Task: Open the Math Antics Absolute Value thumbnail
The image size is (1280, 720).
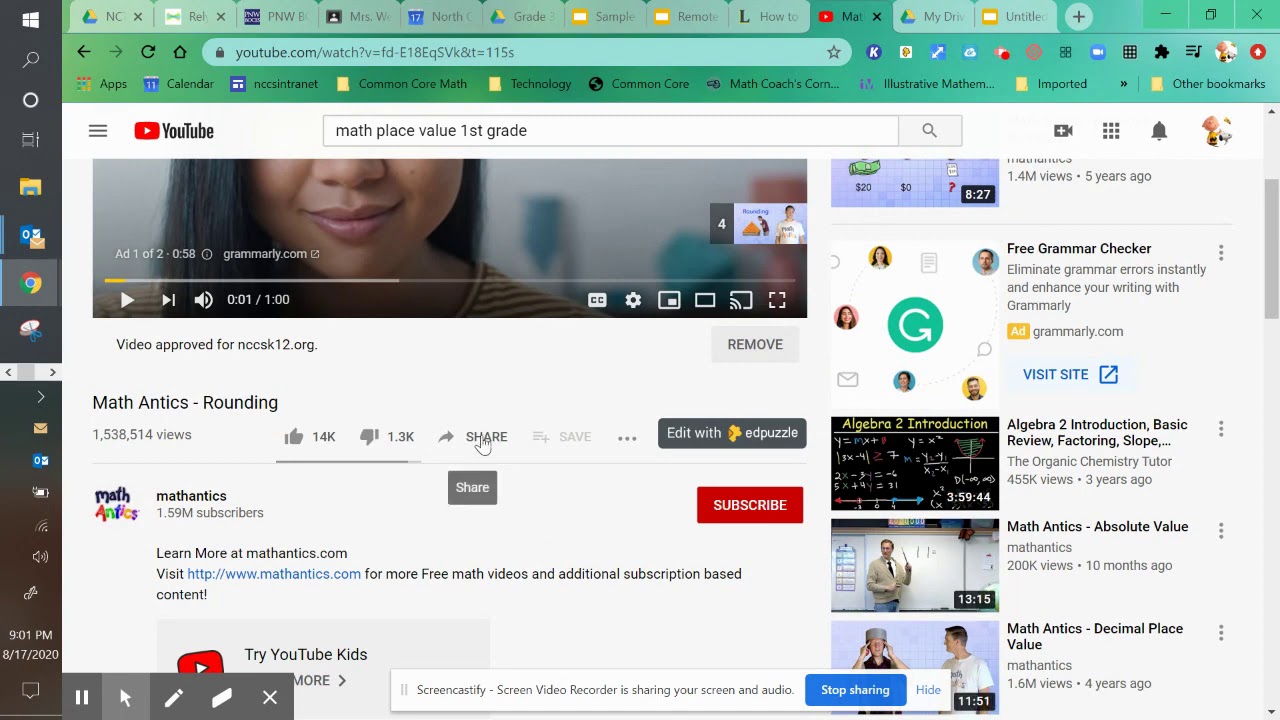Action: tap(915, 565)
